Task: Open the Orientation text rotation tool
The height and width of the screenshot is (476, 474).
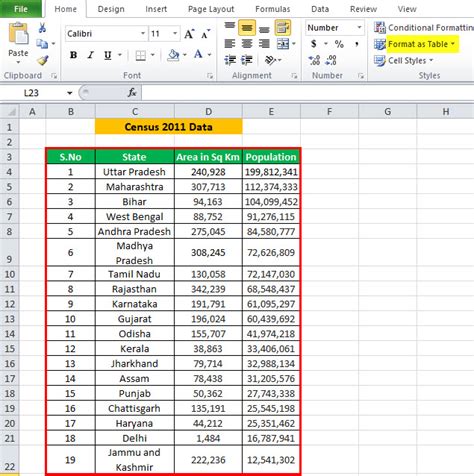Action: pyautogui.click(x=270, y=60)
